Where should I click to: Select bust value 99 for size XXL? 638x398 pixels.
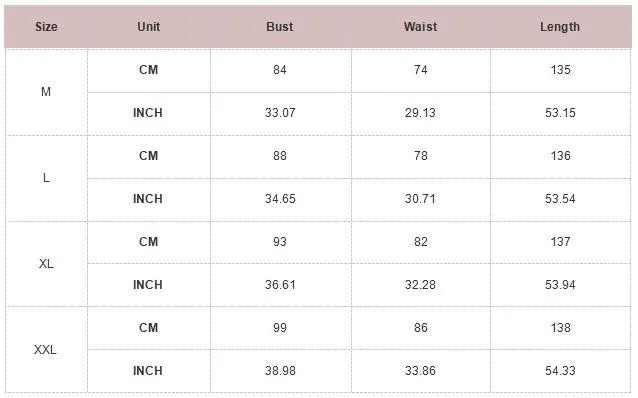[280, 328]
